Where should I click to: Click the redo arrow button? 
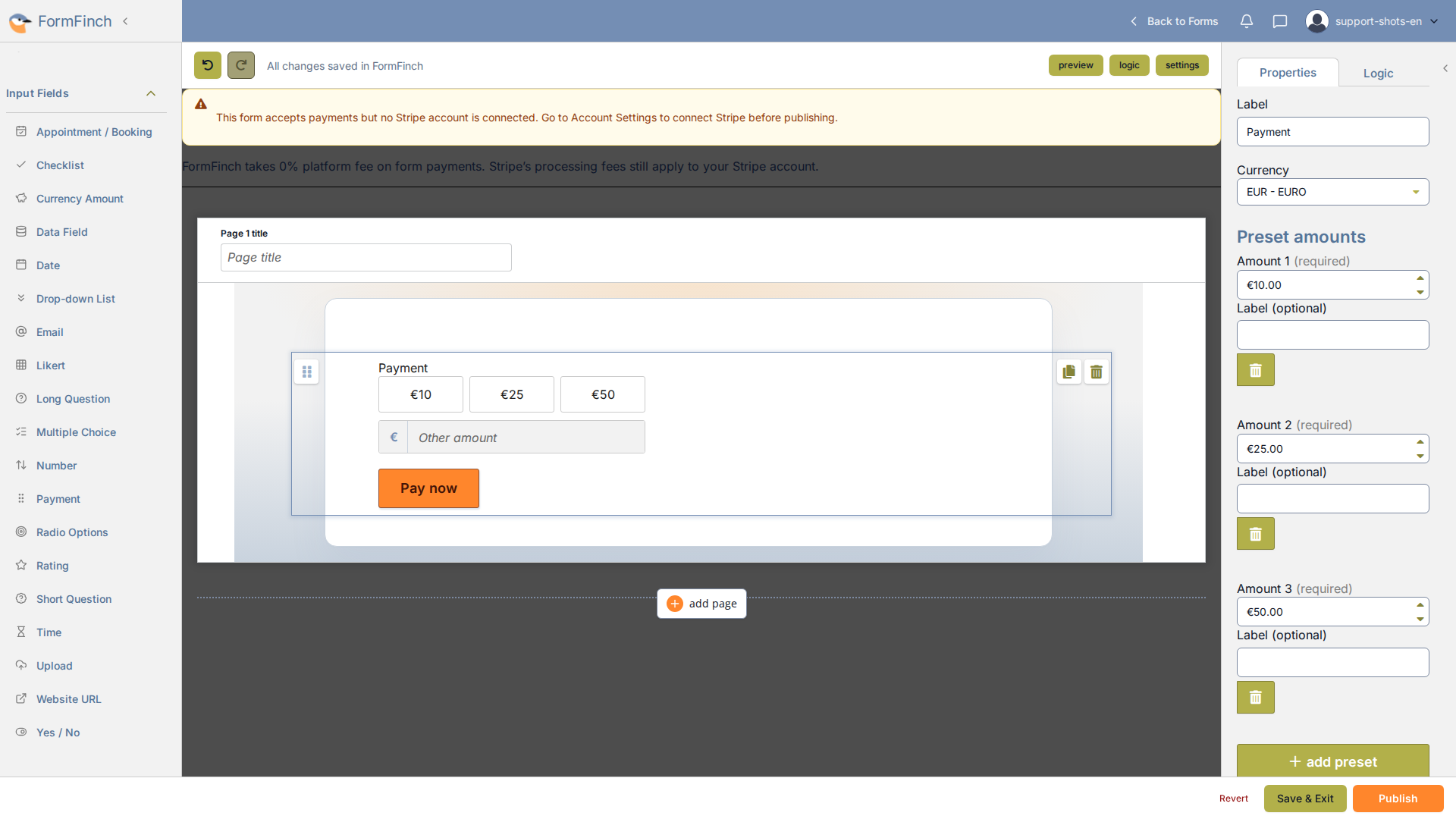(241, 65)
